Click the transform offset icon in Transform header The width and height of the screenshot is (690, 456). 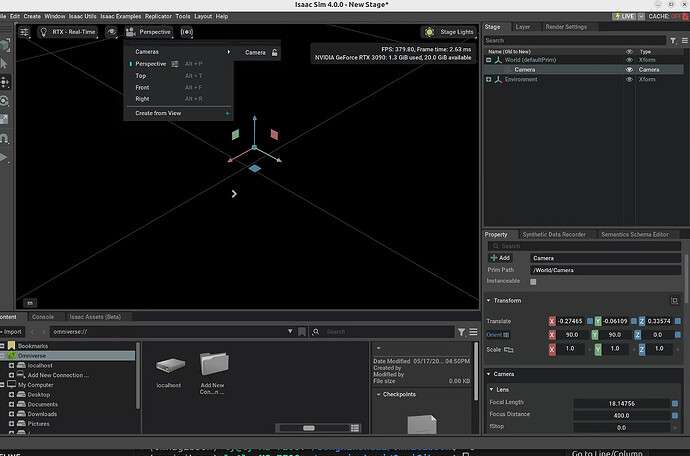point(675,301)
